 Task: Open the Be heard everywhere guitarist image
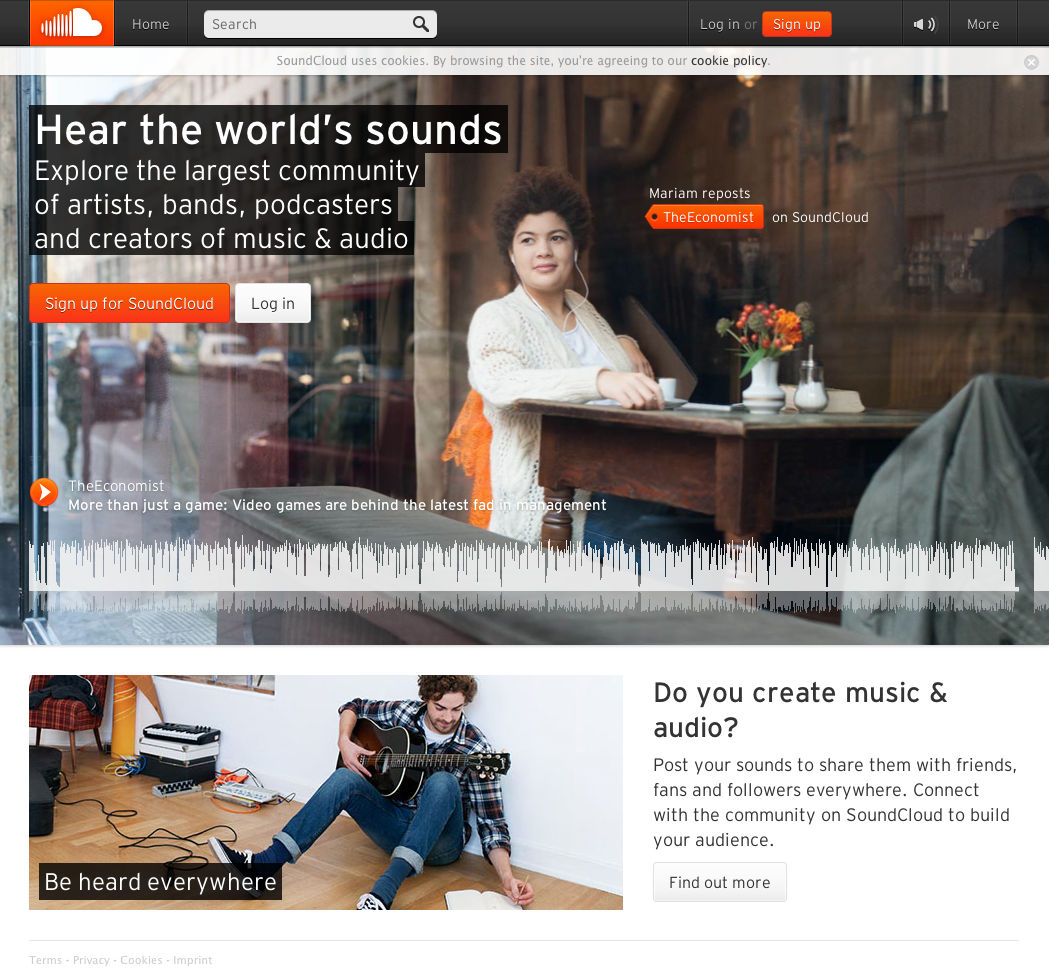pos(325,792)
